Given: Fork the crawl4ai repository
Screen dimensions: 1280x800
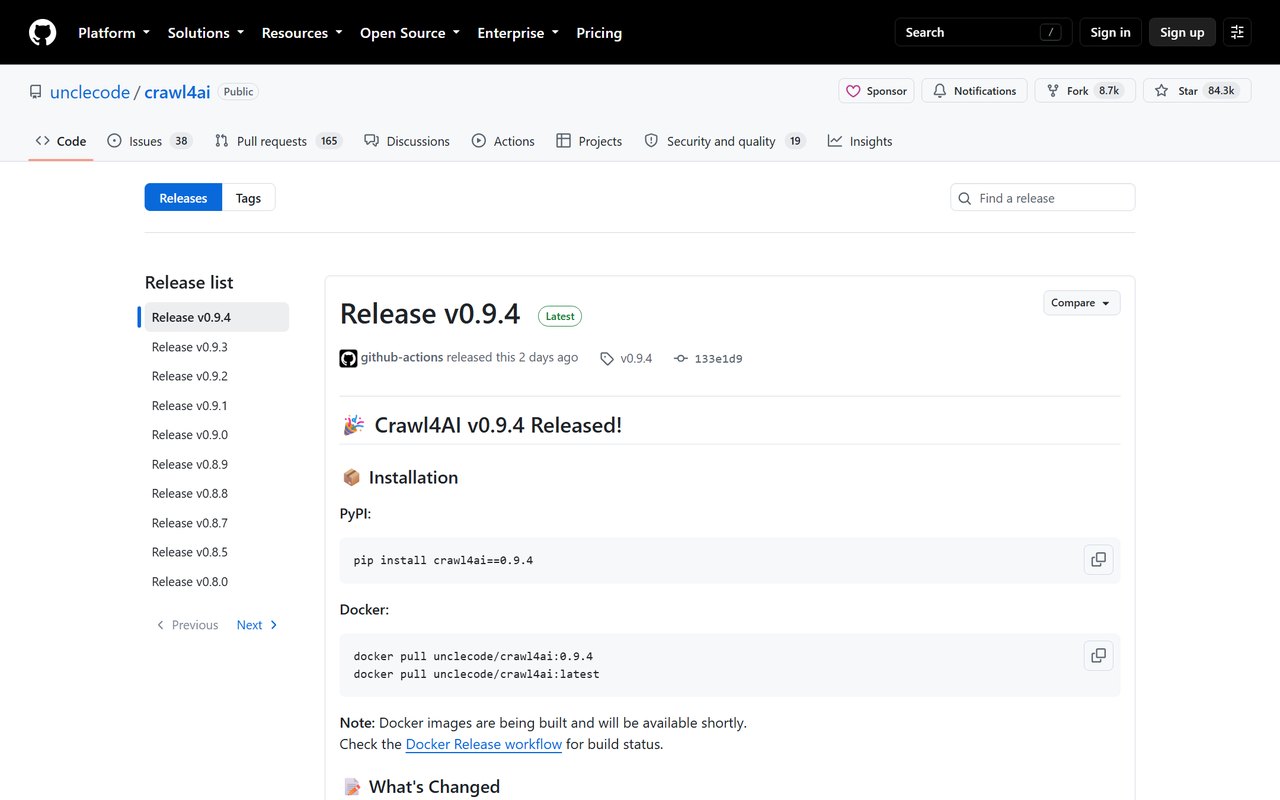Looking at the screenshot, I should [x=1085, y=91].
